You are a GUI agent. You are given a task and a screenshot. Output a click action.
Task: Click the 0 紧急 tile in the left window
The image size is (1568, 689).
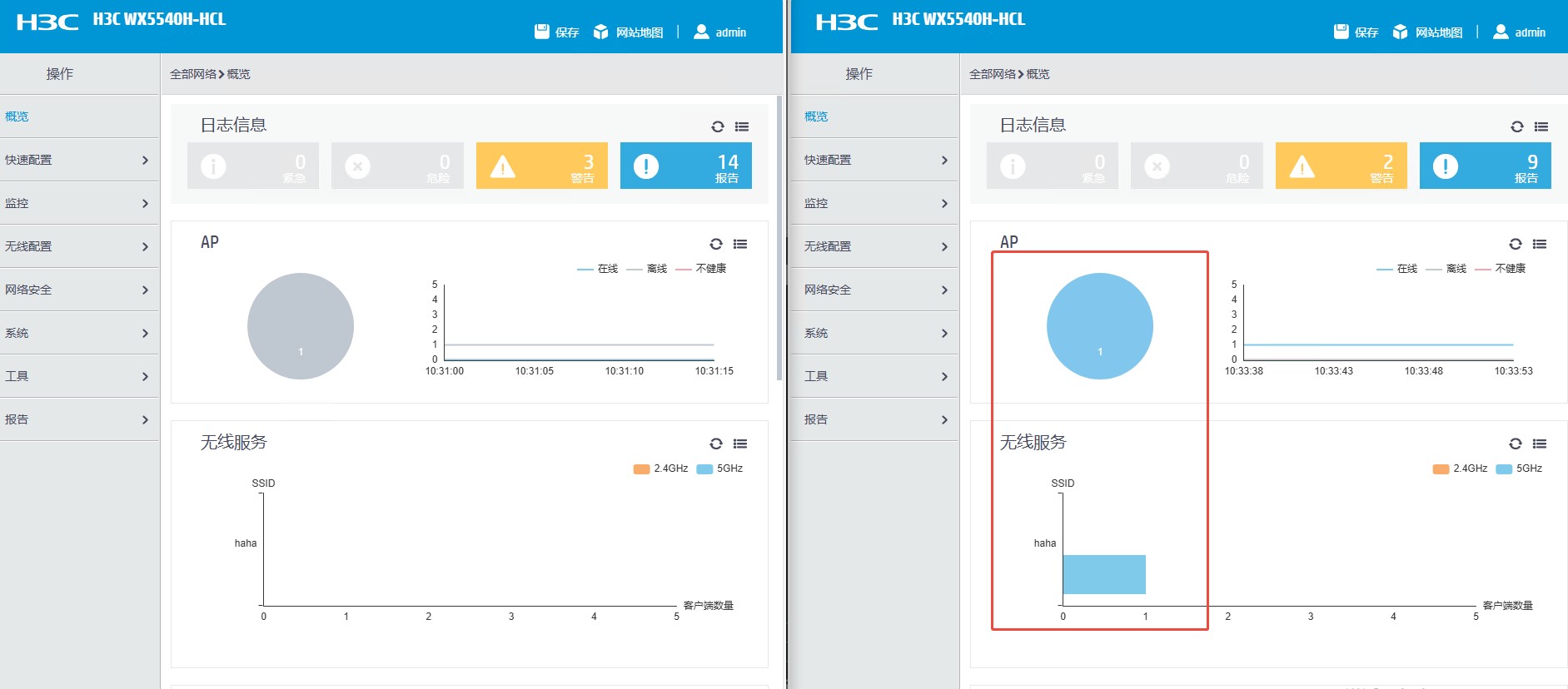(253, 166)
